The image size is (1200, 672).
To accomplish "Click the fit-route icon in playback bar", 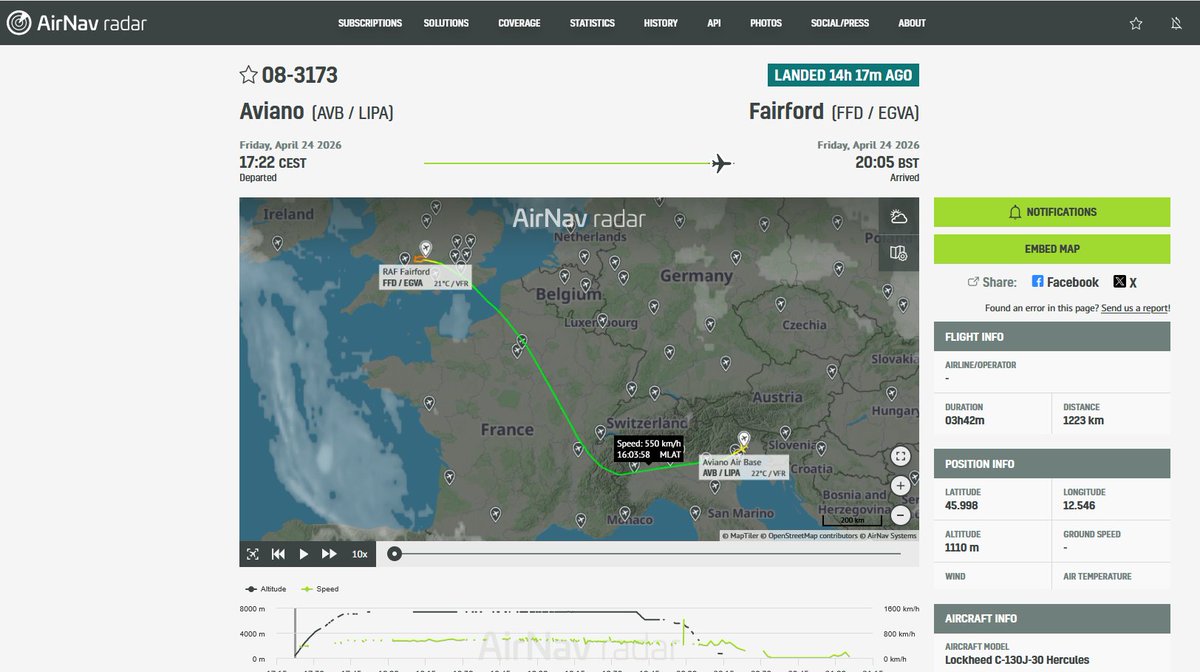I will pos(252,554).
